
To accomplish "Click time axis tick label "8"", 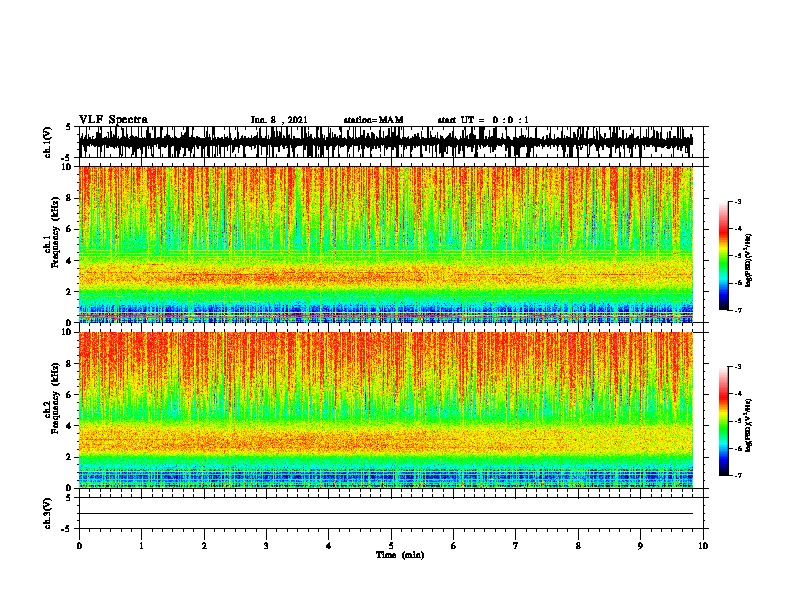I will point(578,546).
